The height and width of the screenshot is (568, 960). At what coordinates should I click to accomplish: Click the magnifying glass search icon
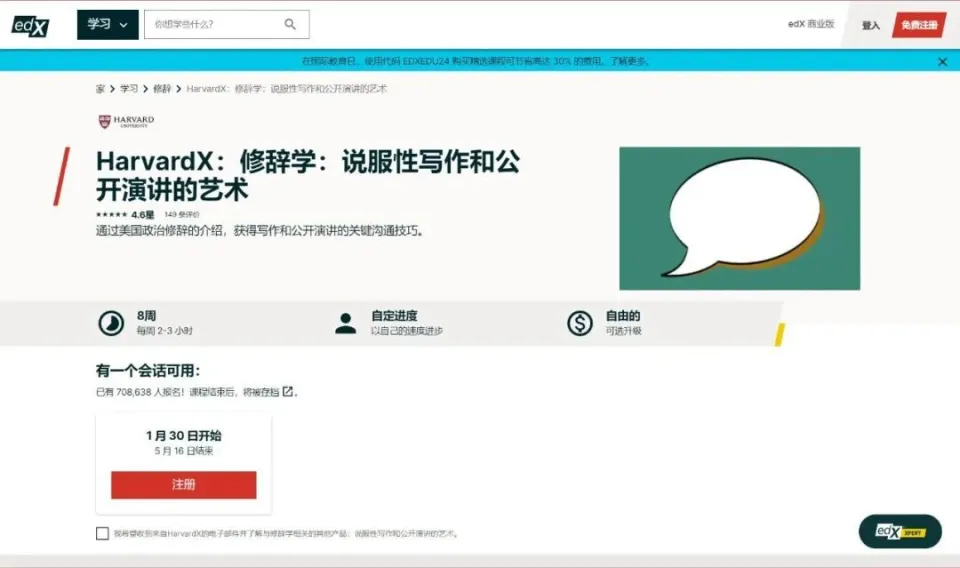pyautogui.click(x=290, y=24)
